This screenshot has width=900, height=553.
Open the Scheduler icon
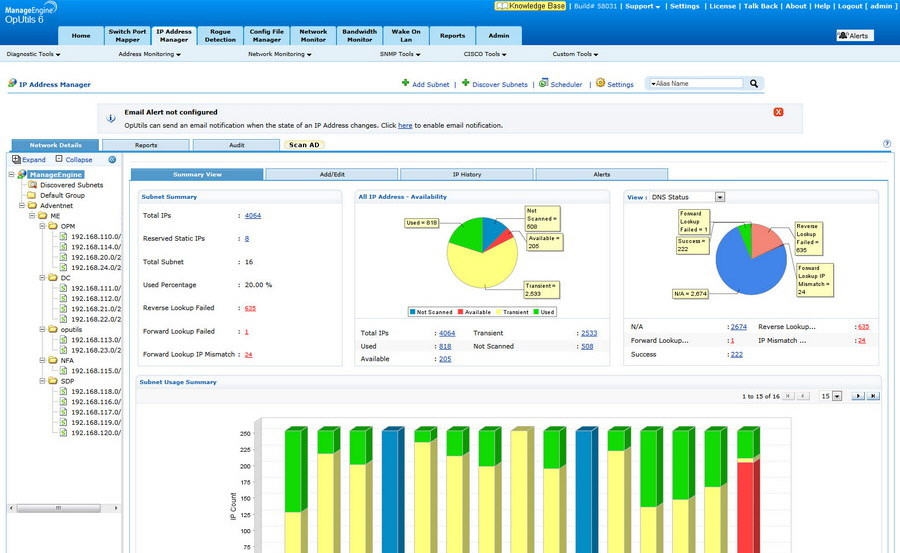(x=543, y=84)
